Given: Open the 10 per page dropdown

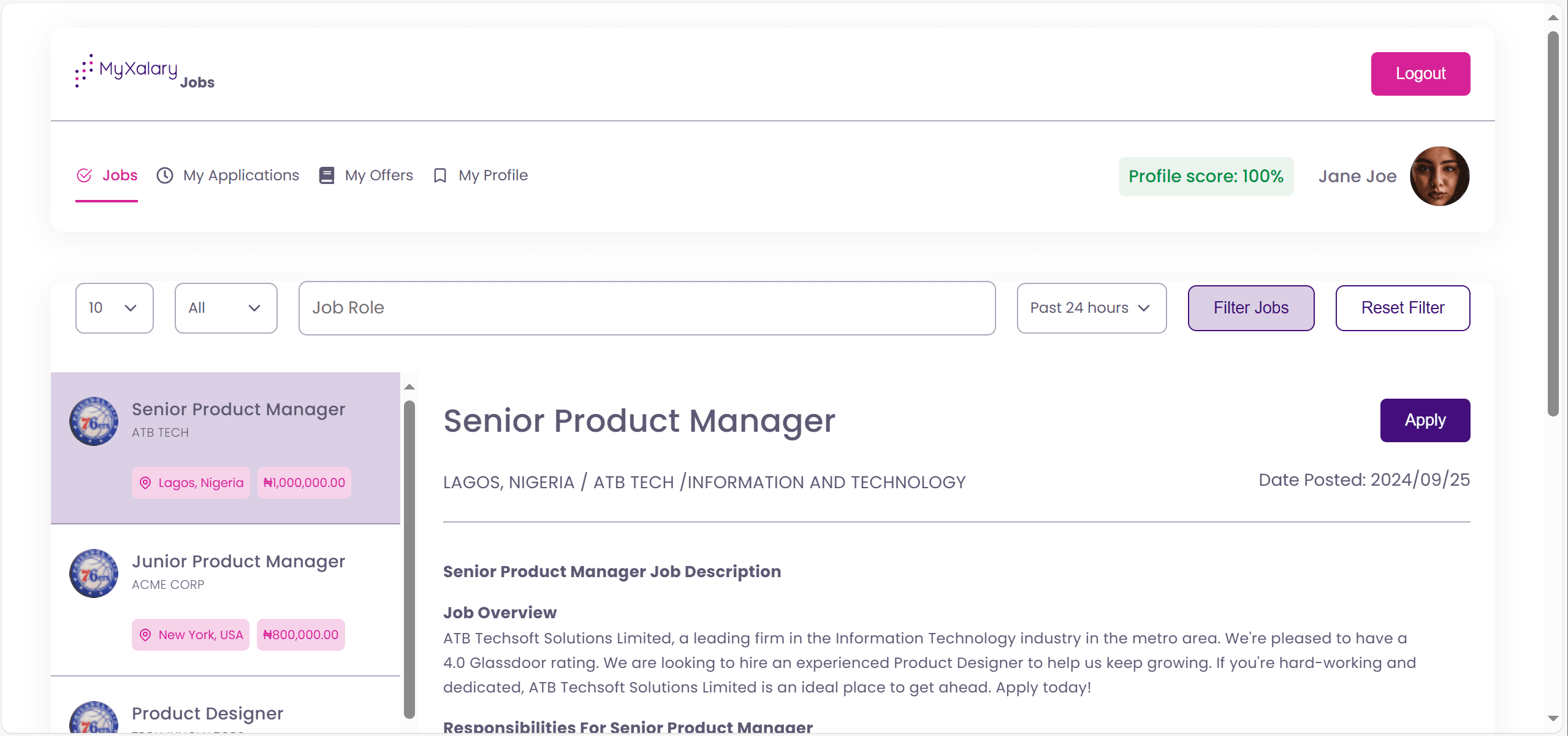Looking at the screenshot, I should coord(115,308).
